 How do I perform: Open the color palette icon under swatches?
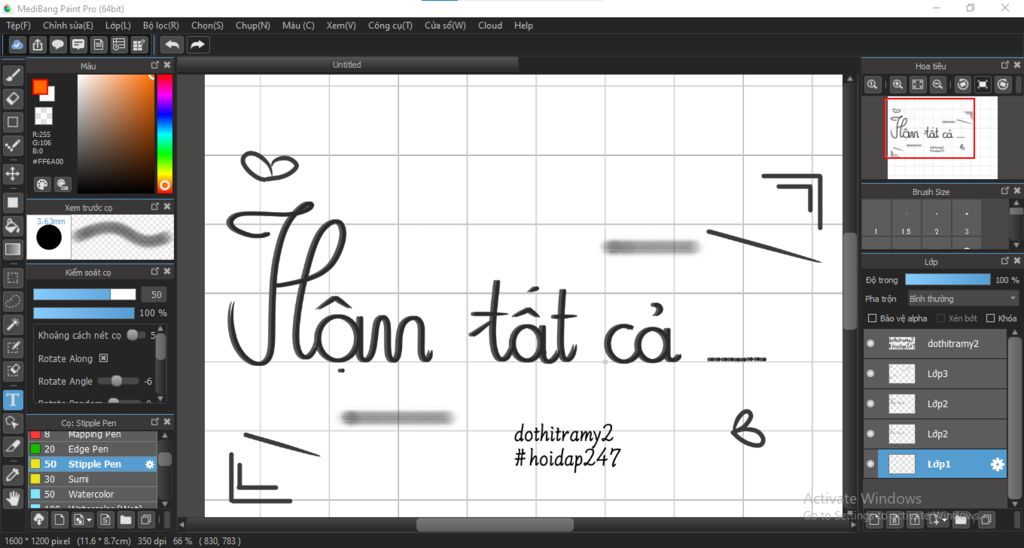coord(42,184)
